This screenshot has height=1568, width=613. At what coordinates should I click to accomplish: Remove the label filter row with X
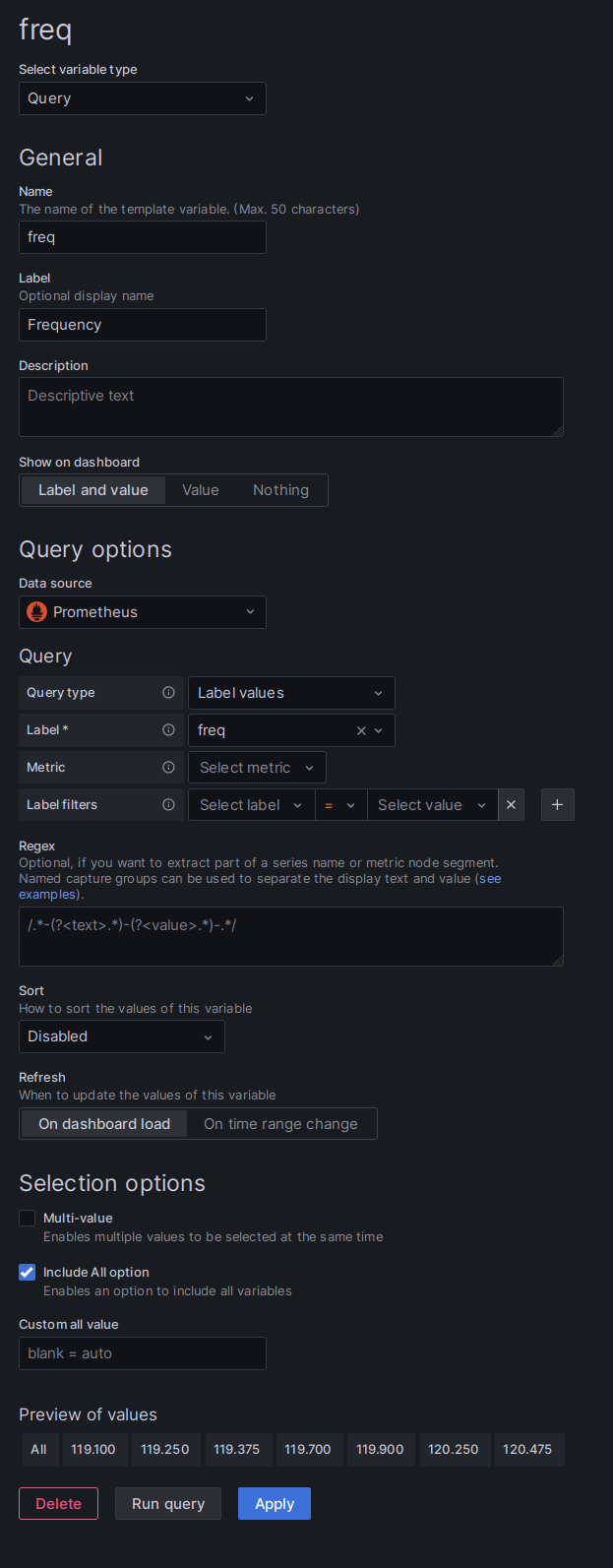(511, 804)
